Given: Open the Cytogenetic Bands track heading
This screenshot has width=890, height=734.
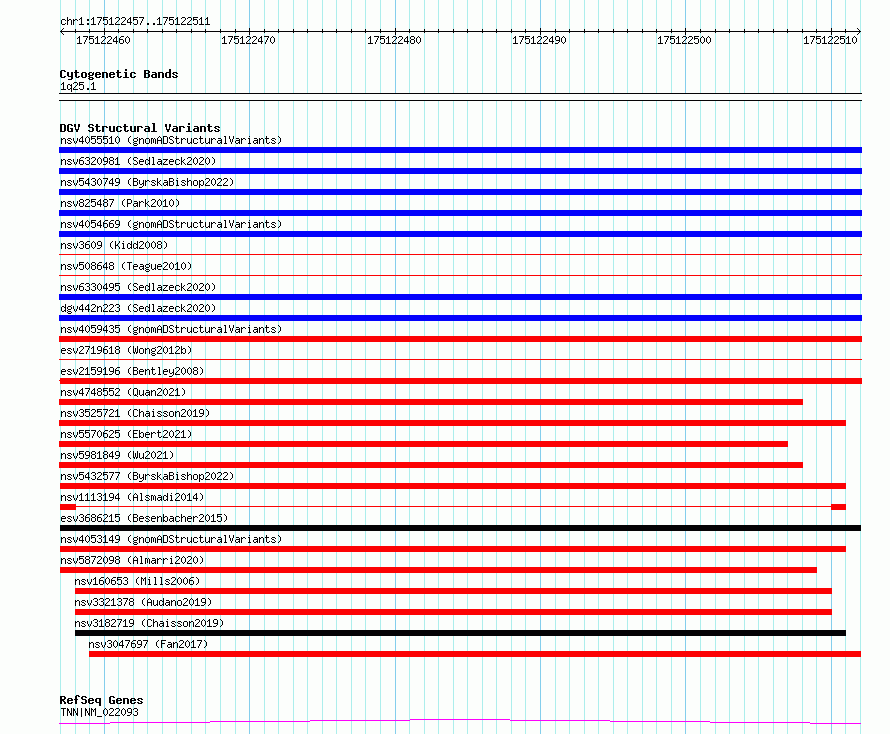Looking at the screenshot, I should tap(119, 74).
